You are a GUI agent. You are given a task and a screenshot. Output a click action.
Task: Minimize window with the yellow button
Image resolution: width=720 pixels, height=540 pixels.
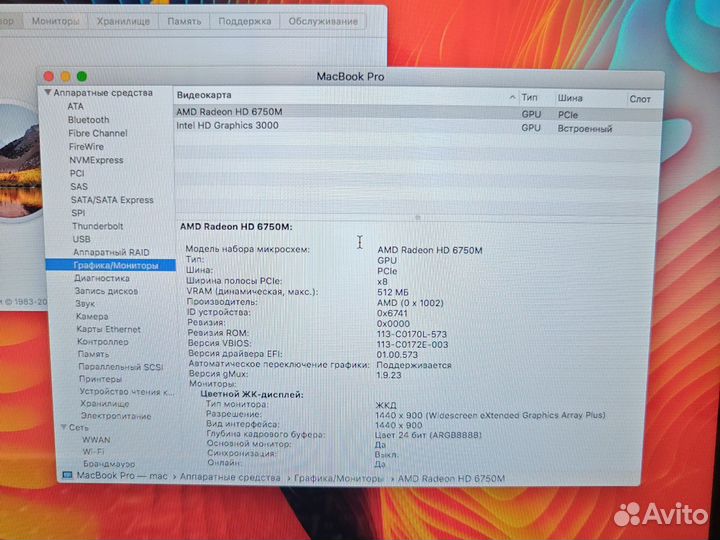tap(66, 77)
